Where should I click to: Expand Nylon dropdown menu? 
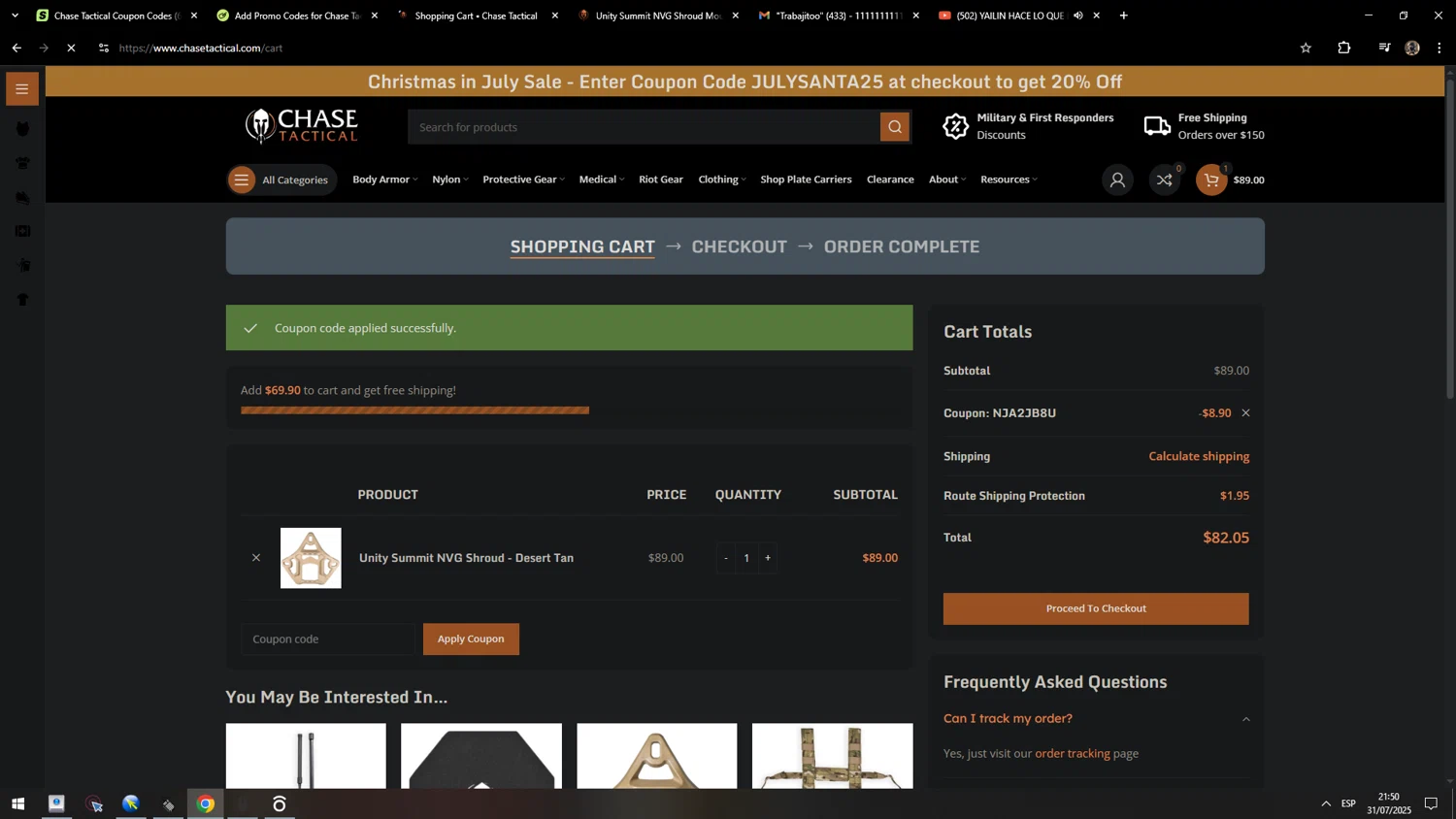[450, 180]
